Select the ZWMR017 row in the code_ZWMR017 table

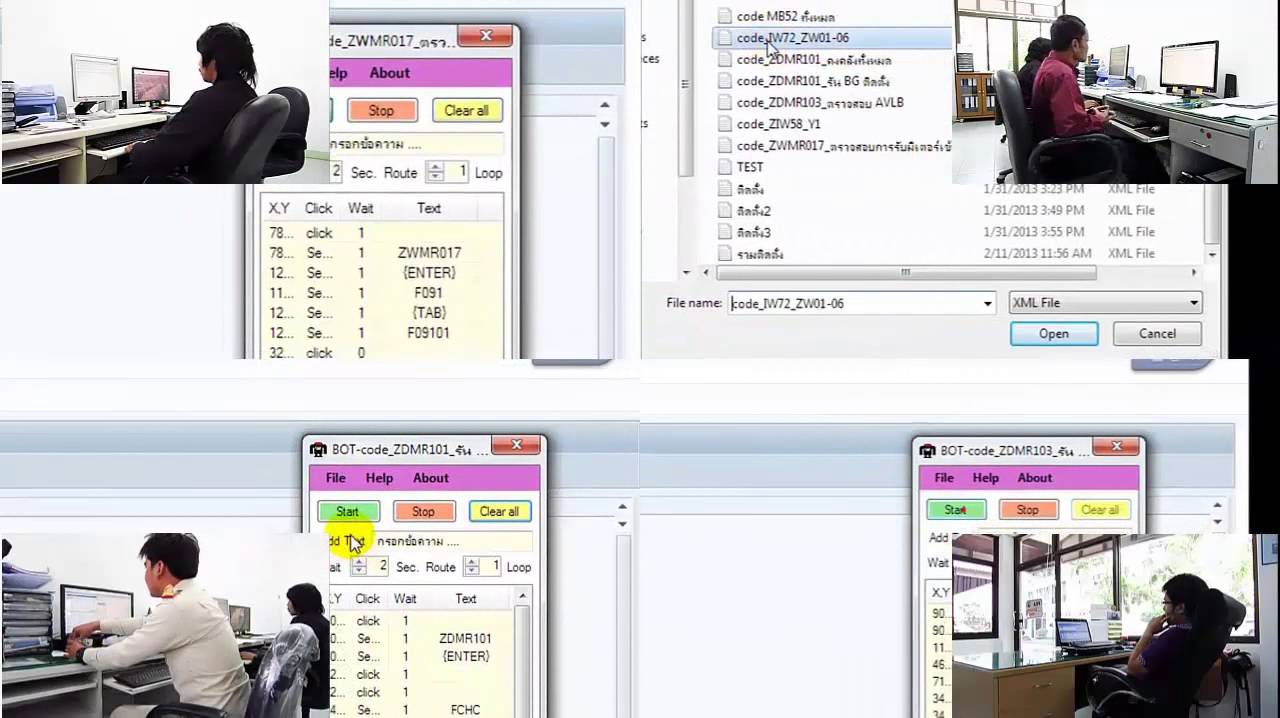383,253
